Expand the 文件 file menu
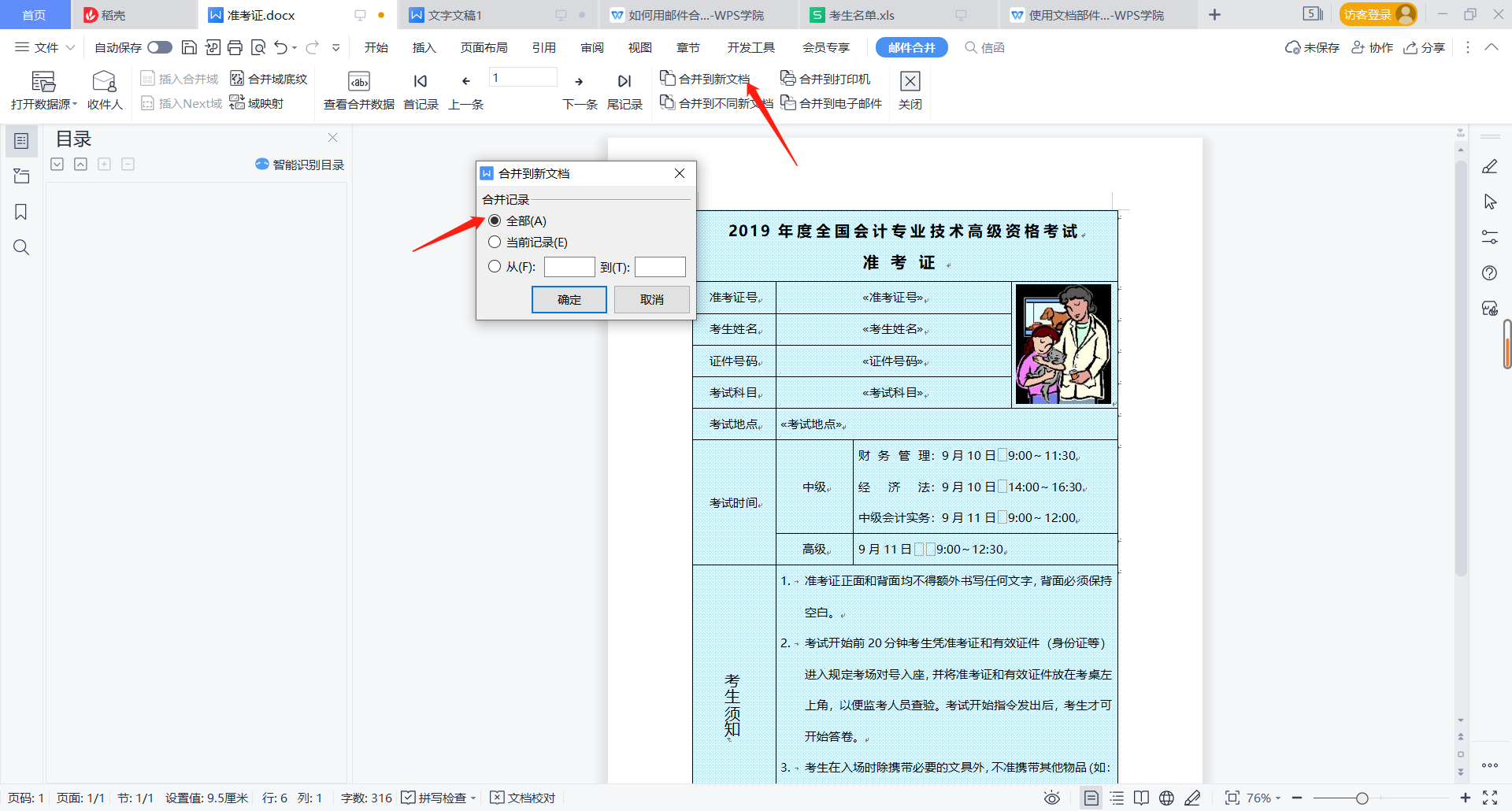This screenshot has width=1512, height=811. coord(44,47)
